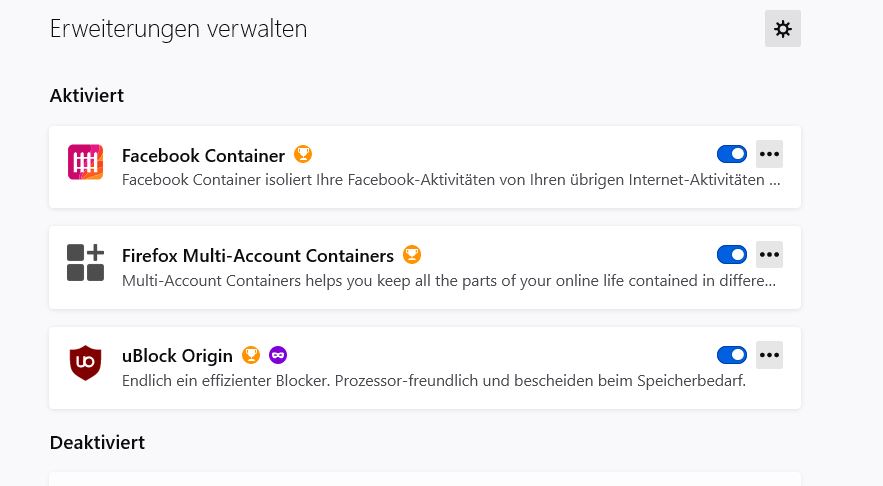883x486 pixels.
Task: Click Multi-Account Containers' recommended trophy badge
Action: (x=412, y=255)
